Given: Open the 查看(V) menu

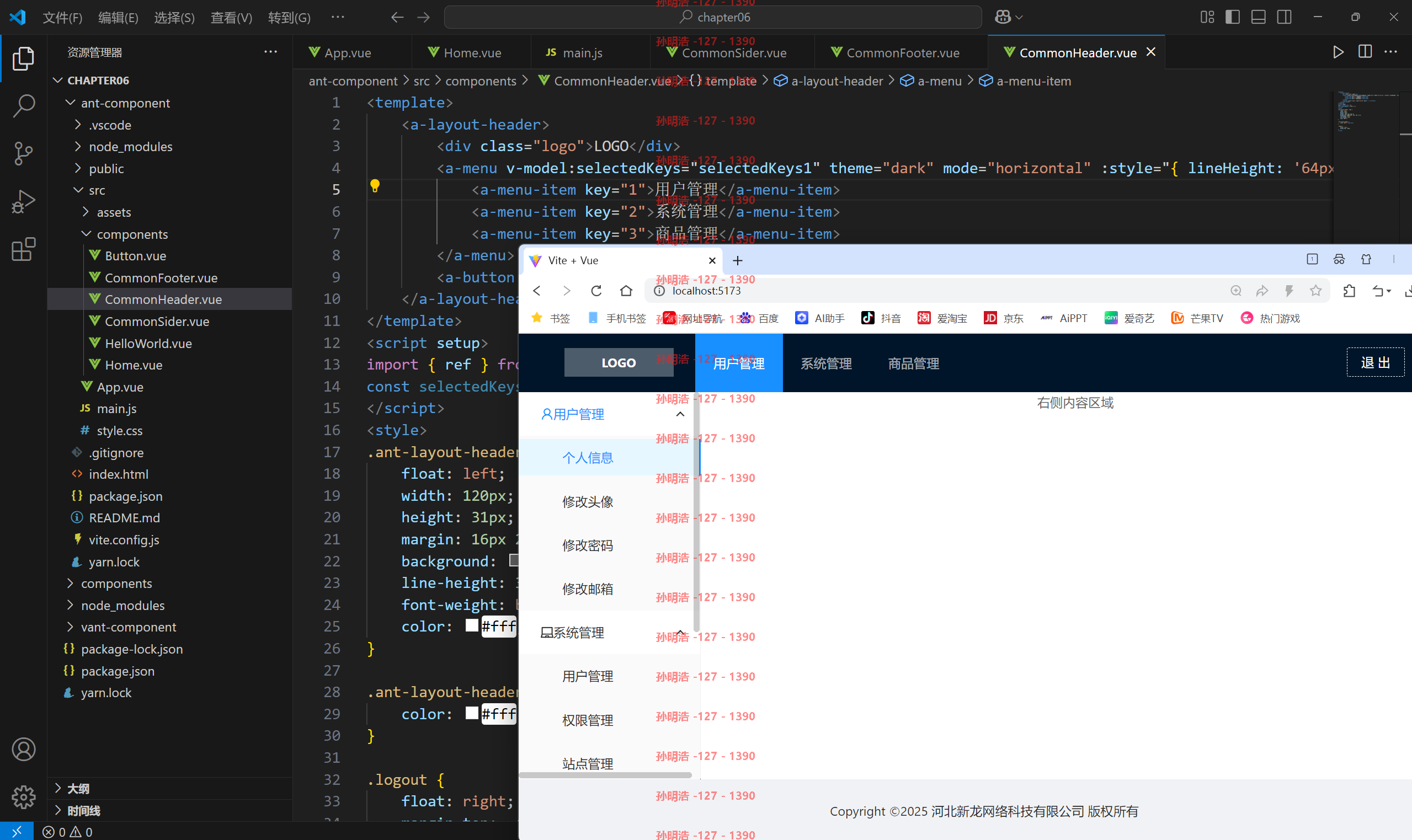Looking at the screenshot, I should [x=231, y=18].
